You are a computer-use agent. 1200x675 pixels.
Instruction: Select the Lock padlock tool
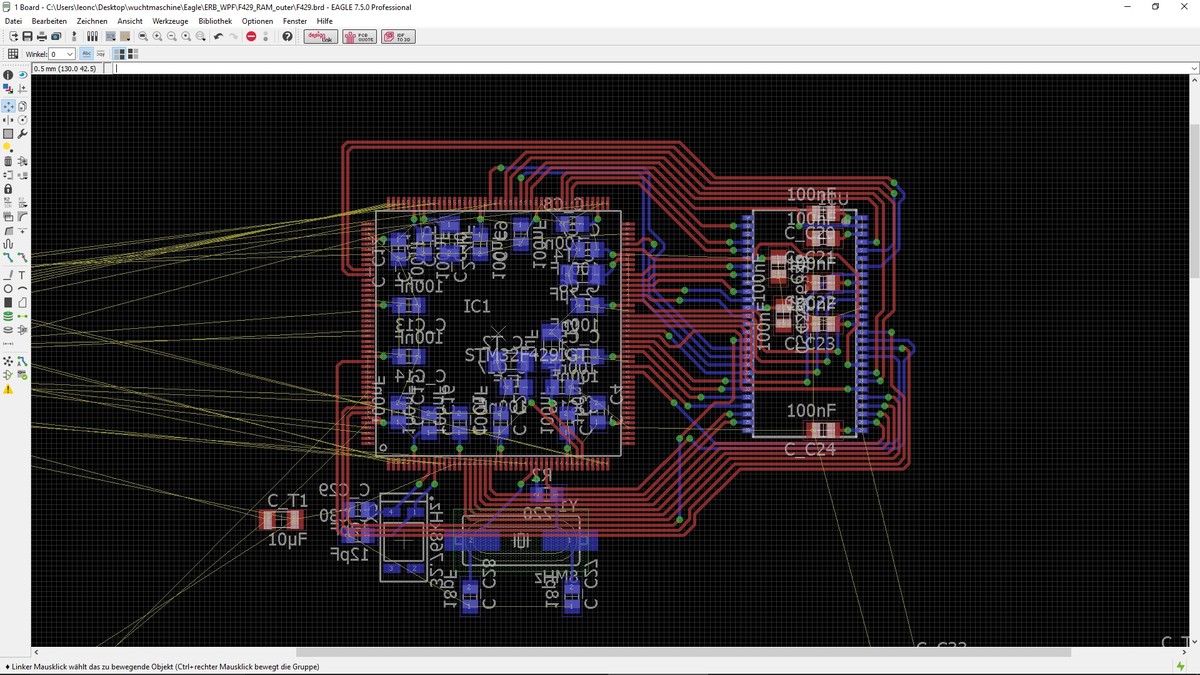[8, 189]
